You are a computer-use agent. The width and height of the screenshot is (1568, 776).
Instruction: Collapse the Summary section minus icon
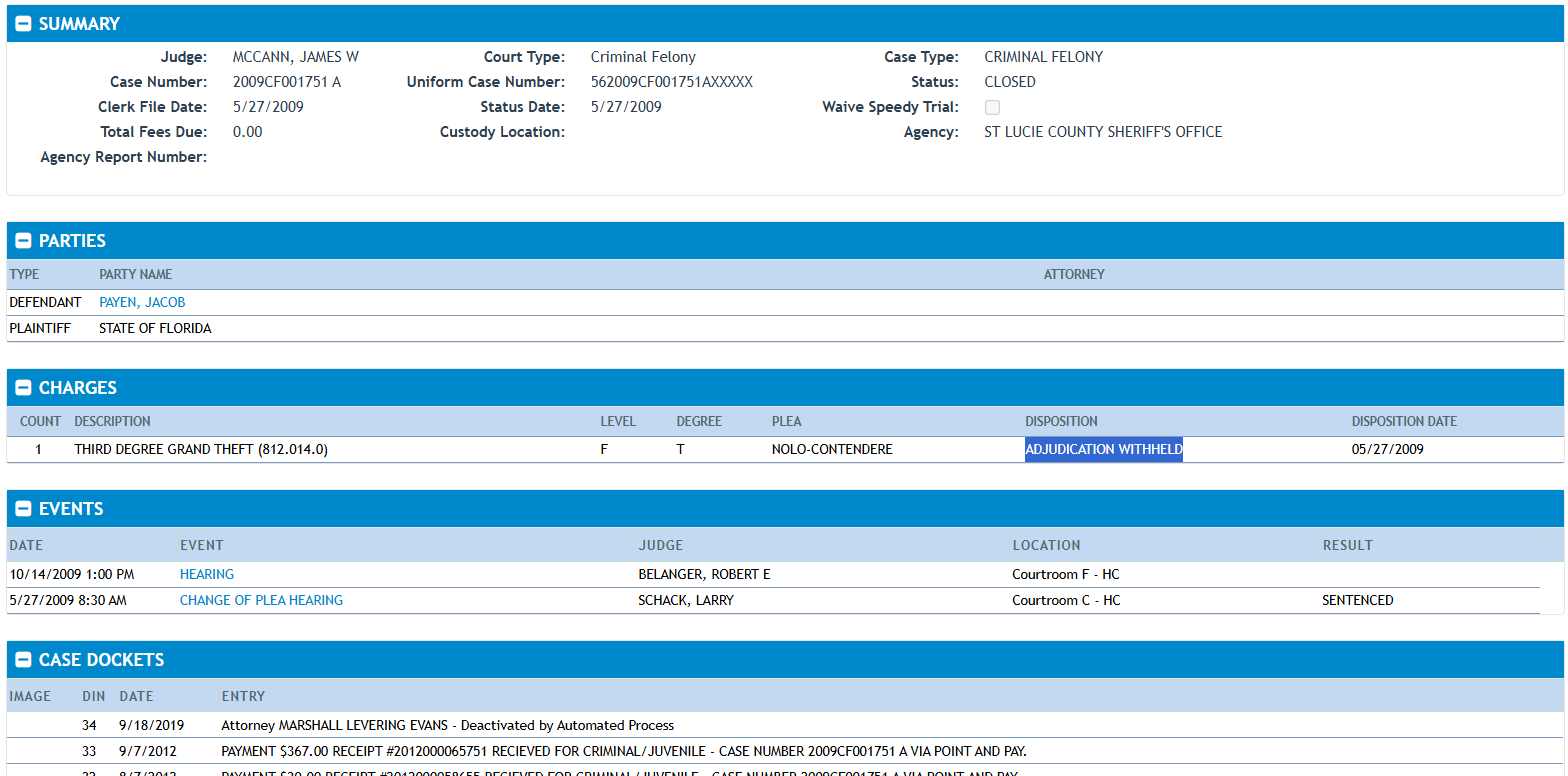pos(23,24)
